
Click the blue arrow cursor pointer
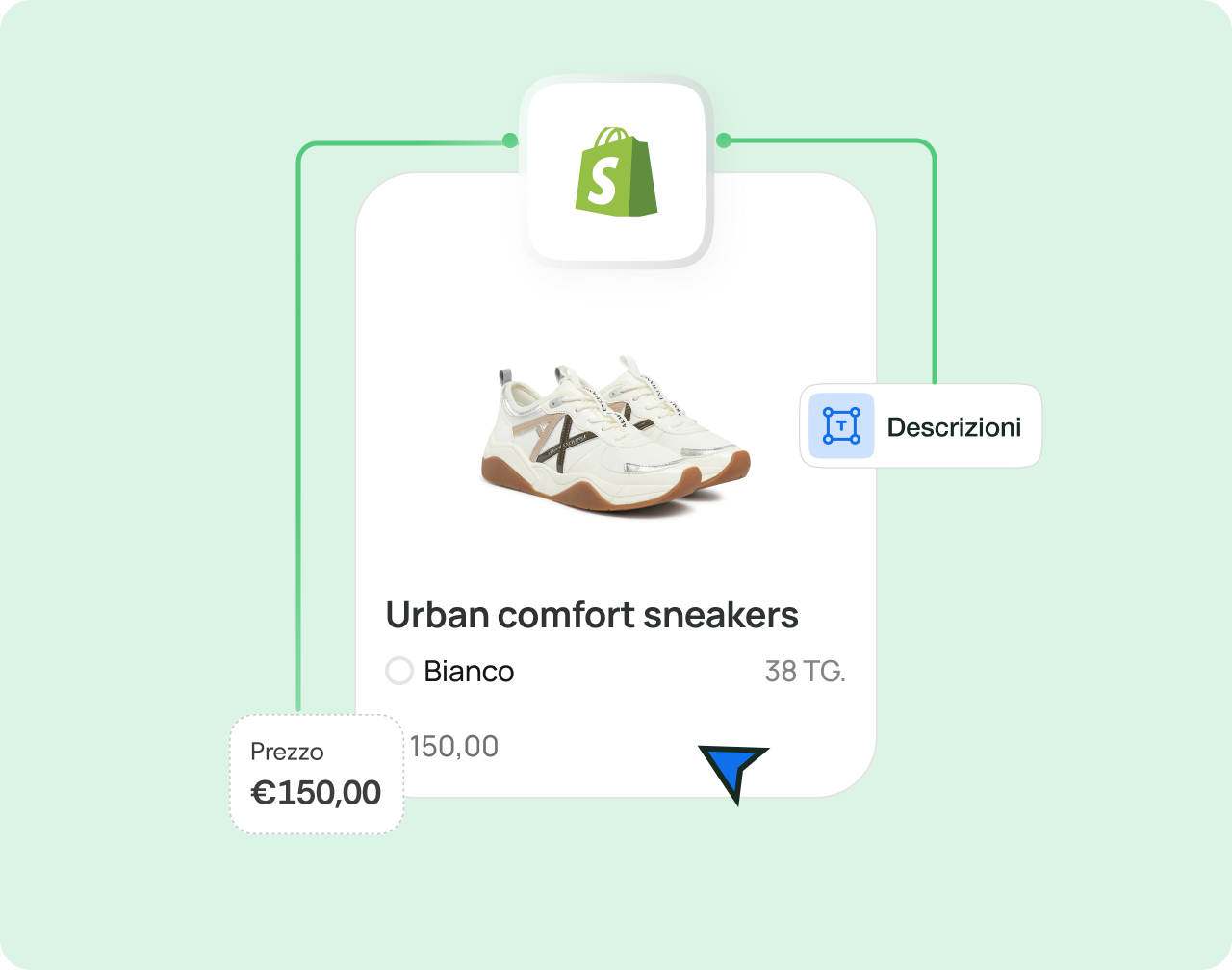pos(733,773)
